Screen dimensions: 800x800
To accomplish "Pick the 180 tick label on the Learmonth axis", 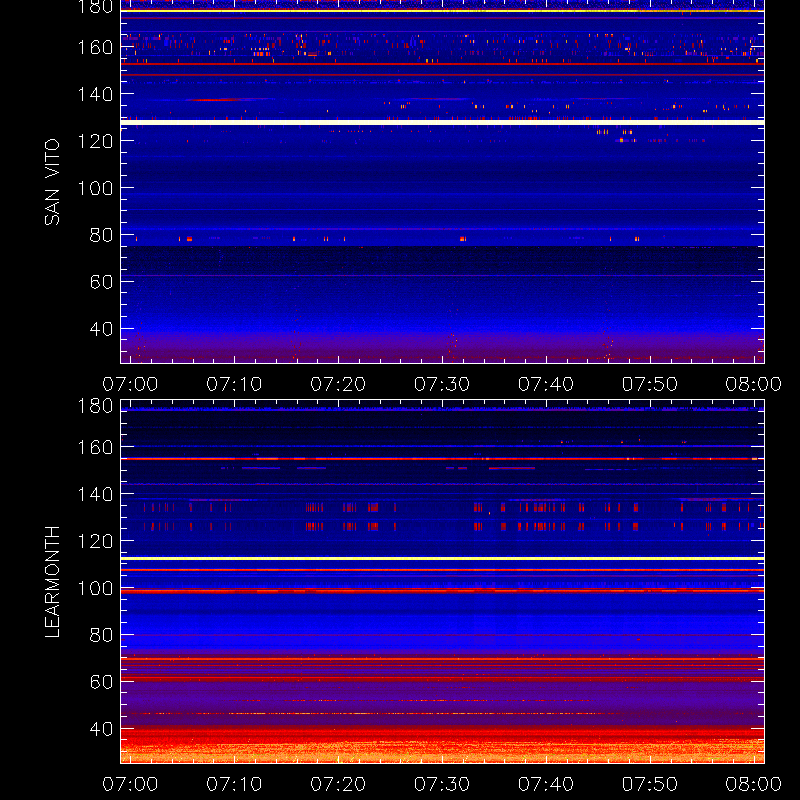I will pyautogui.click(x=95, y=406).
